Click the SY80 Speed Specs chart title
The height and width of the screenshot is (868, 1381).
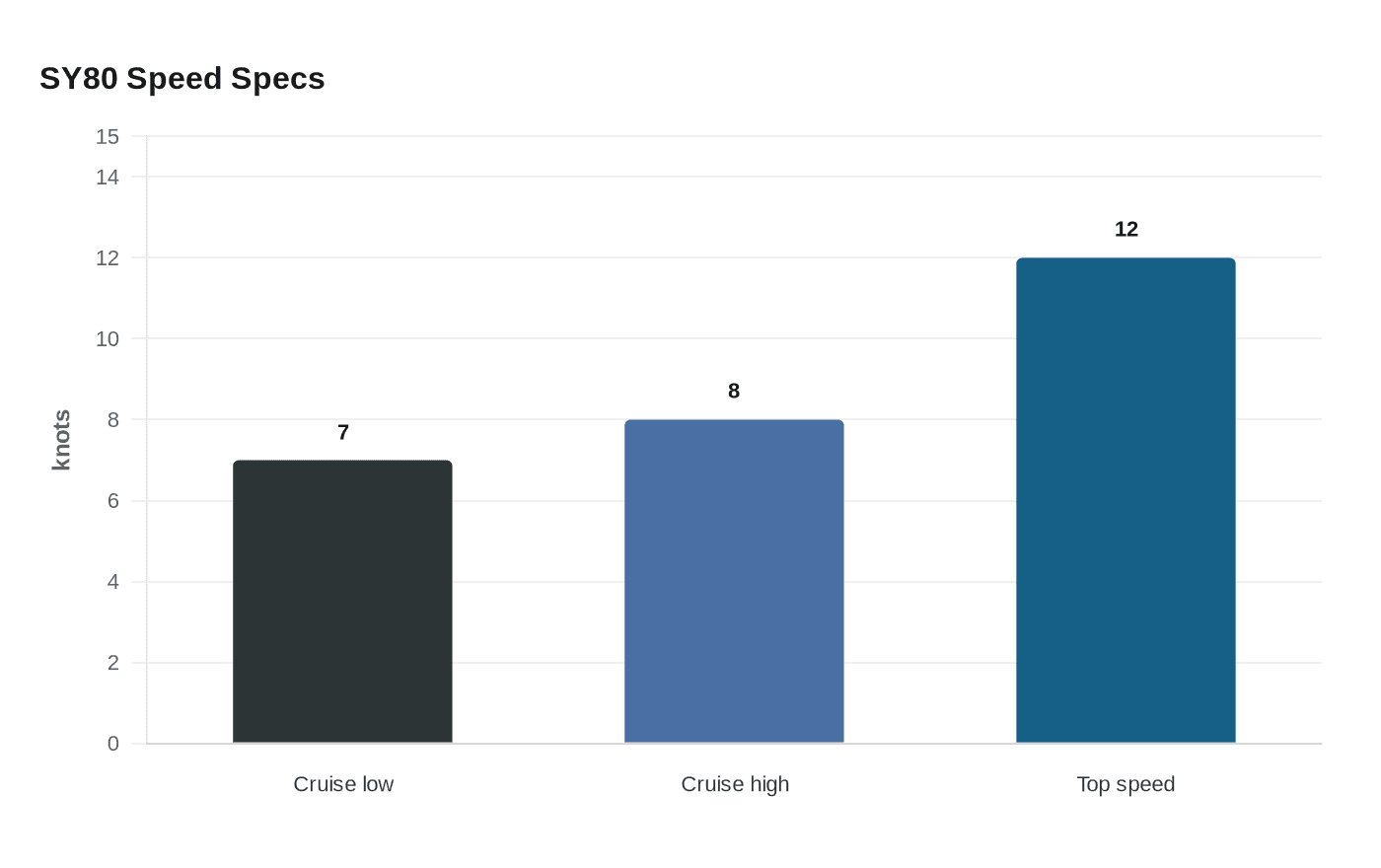(182, 79)
